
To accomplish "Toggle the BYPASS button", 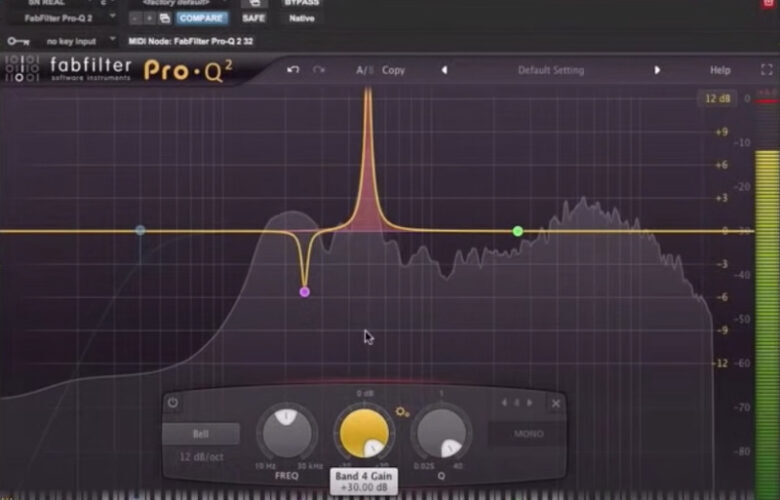I will click(301, 3).
